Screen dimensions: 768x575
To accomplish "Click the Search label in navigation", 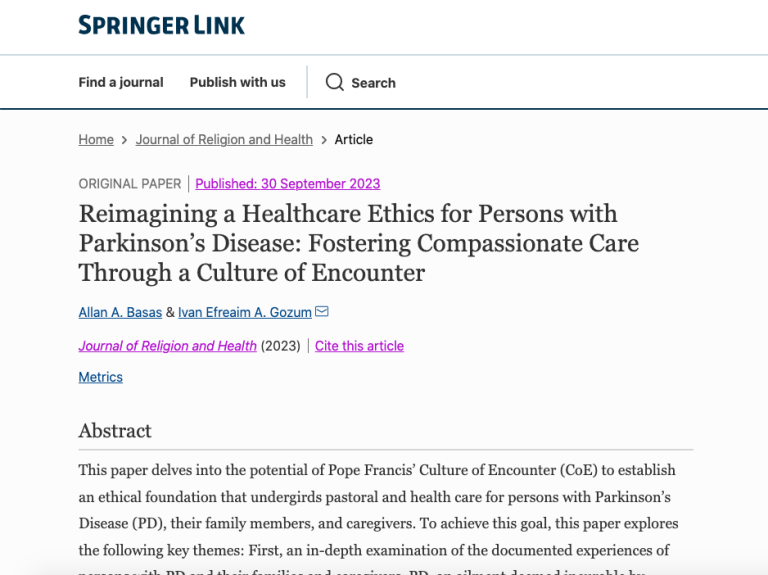I will pos(373,83).
